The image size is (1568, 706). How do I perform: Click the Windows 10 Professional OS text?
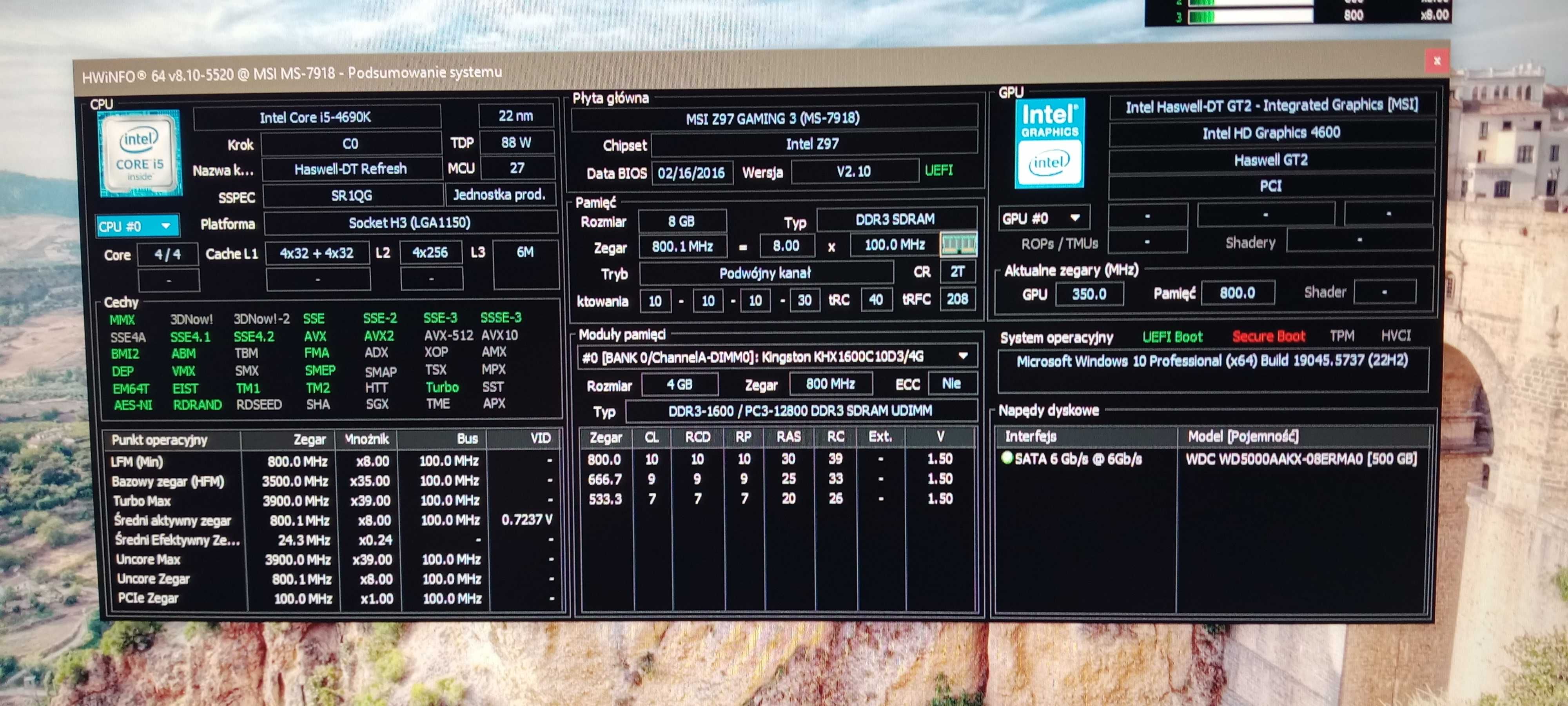coord(1212,360)
